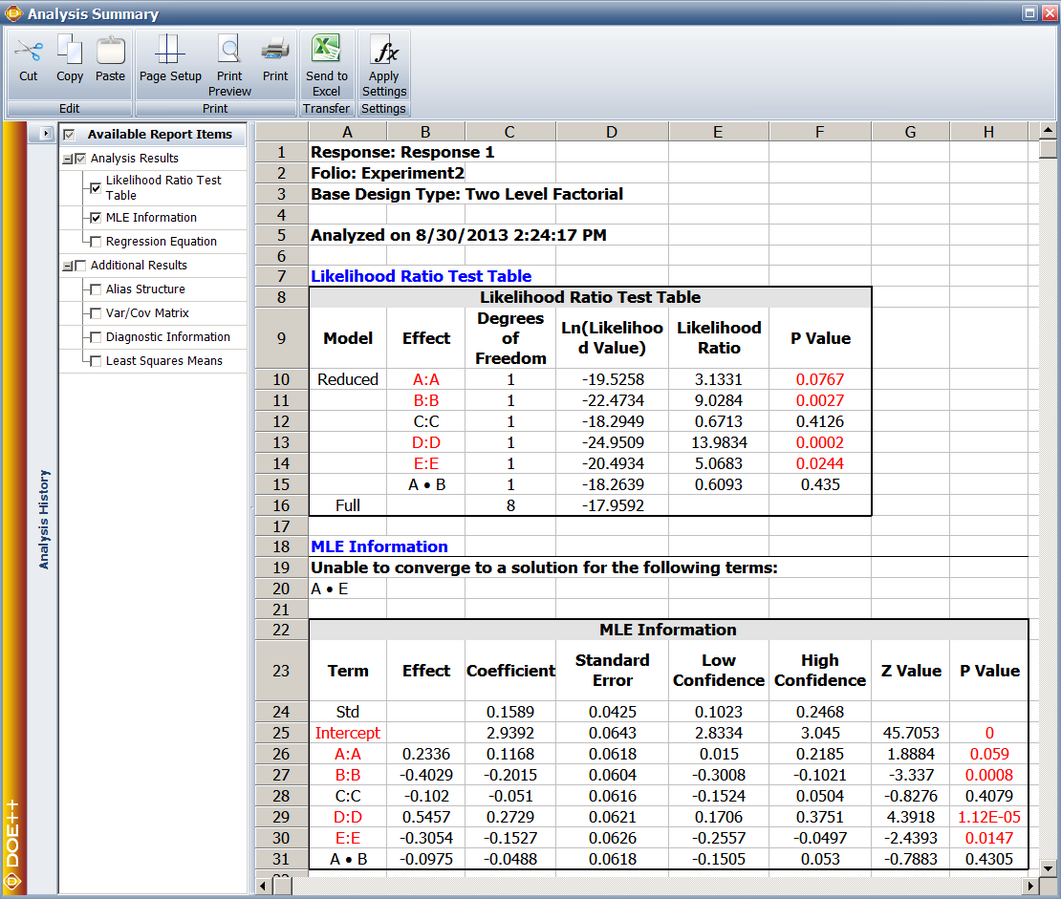Click the Cut scissors icon

point(28,51)
